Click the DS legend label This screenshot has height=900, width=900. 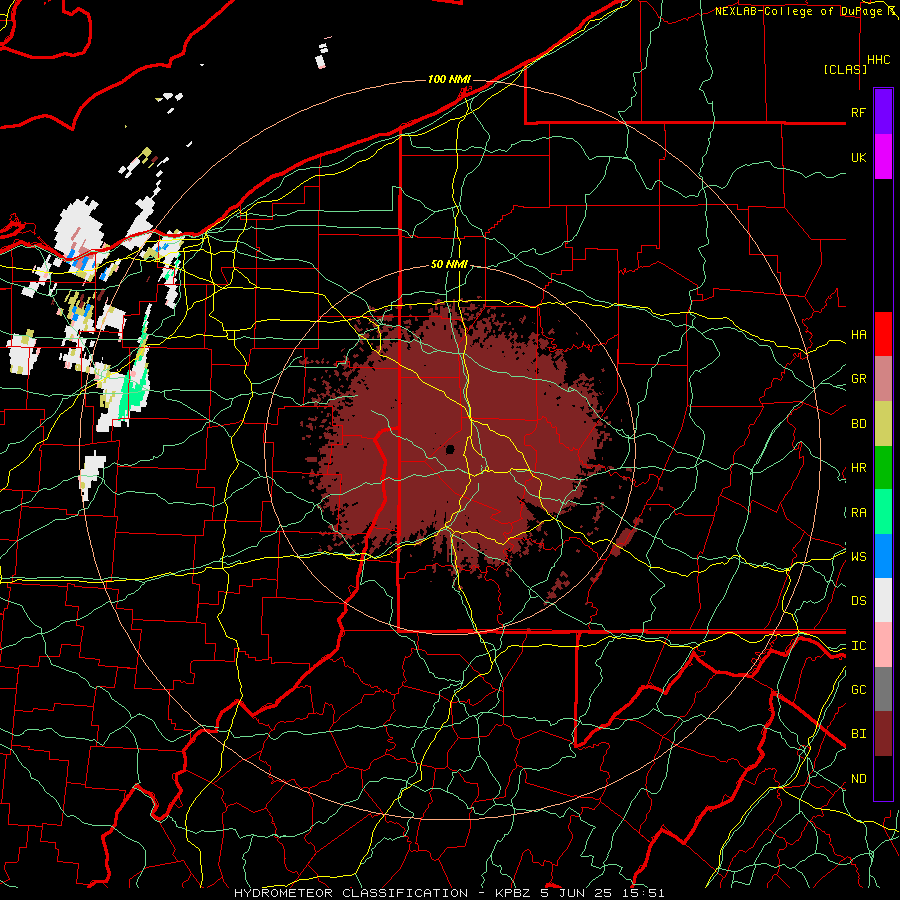(x=858, y=601)
